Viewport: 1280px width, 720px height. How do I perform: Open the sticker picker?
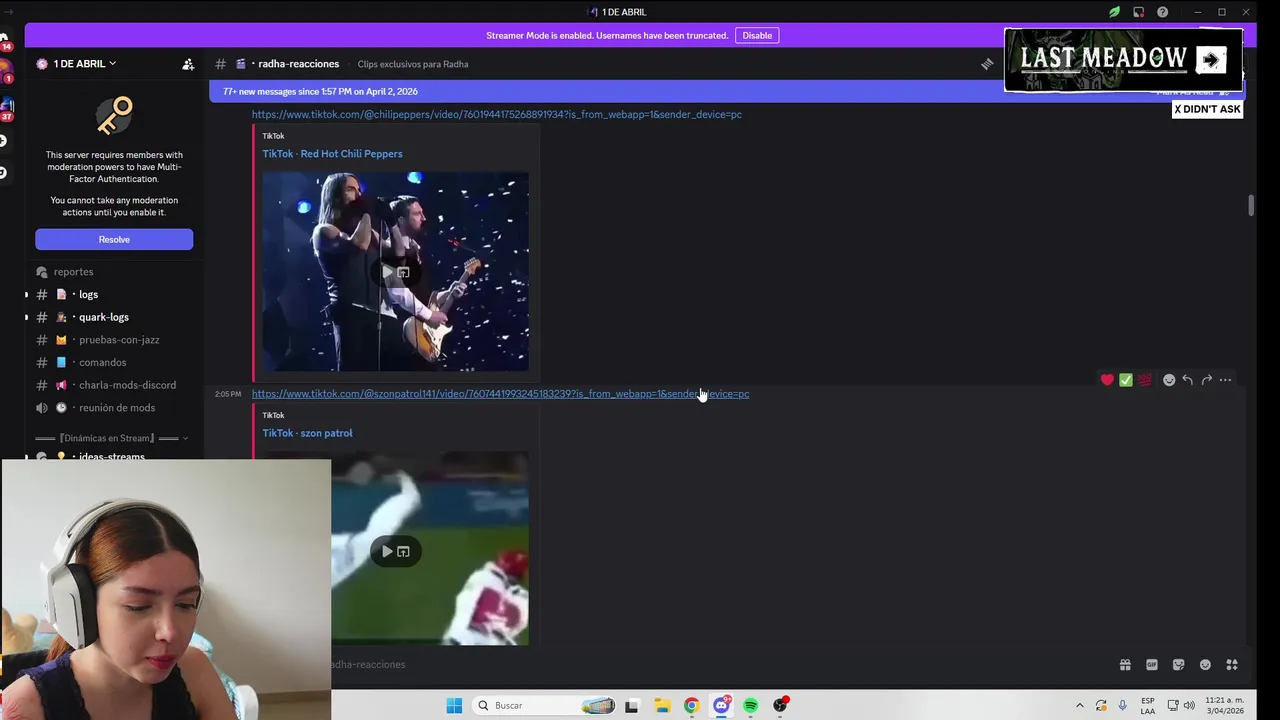coord(1178,665)
